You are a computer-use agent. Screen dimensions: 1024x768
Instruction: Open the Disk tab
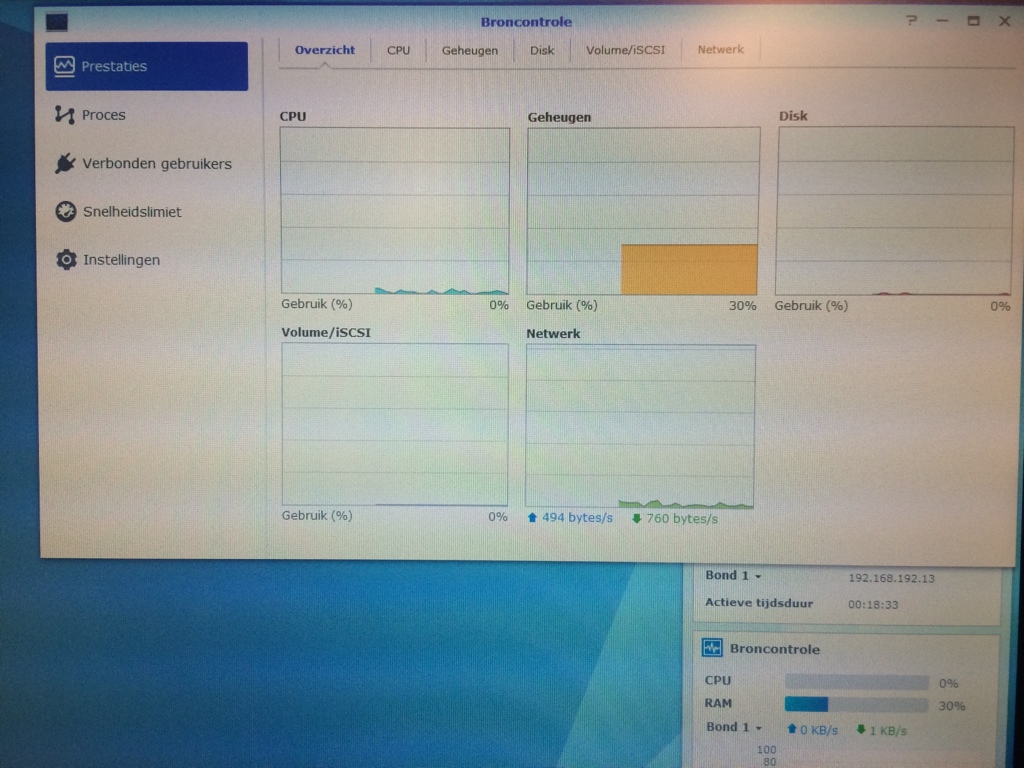(x=542, y=50)
